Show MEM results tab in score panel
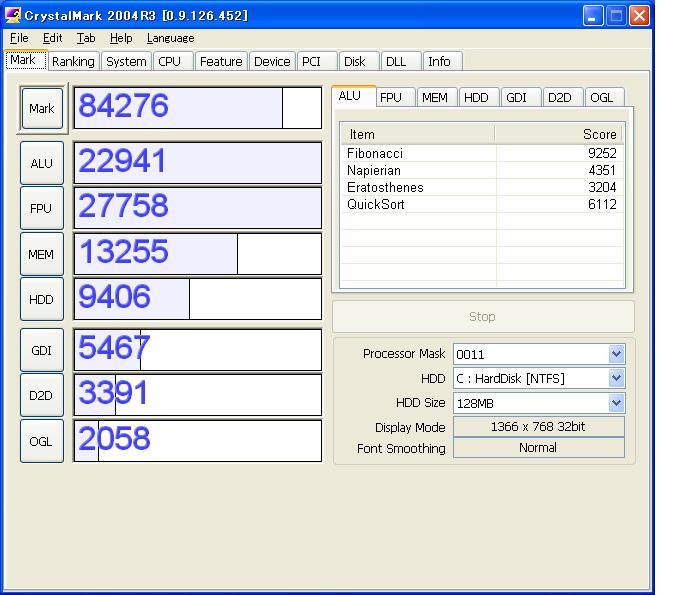Screen dimensions: 683x595 click(436, 97)
